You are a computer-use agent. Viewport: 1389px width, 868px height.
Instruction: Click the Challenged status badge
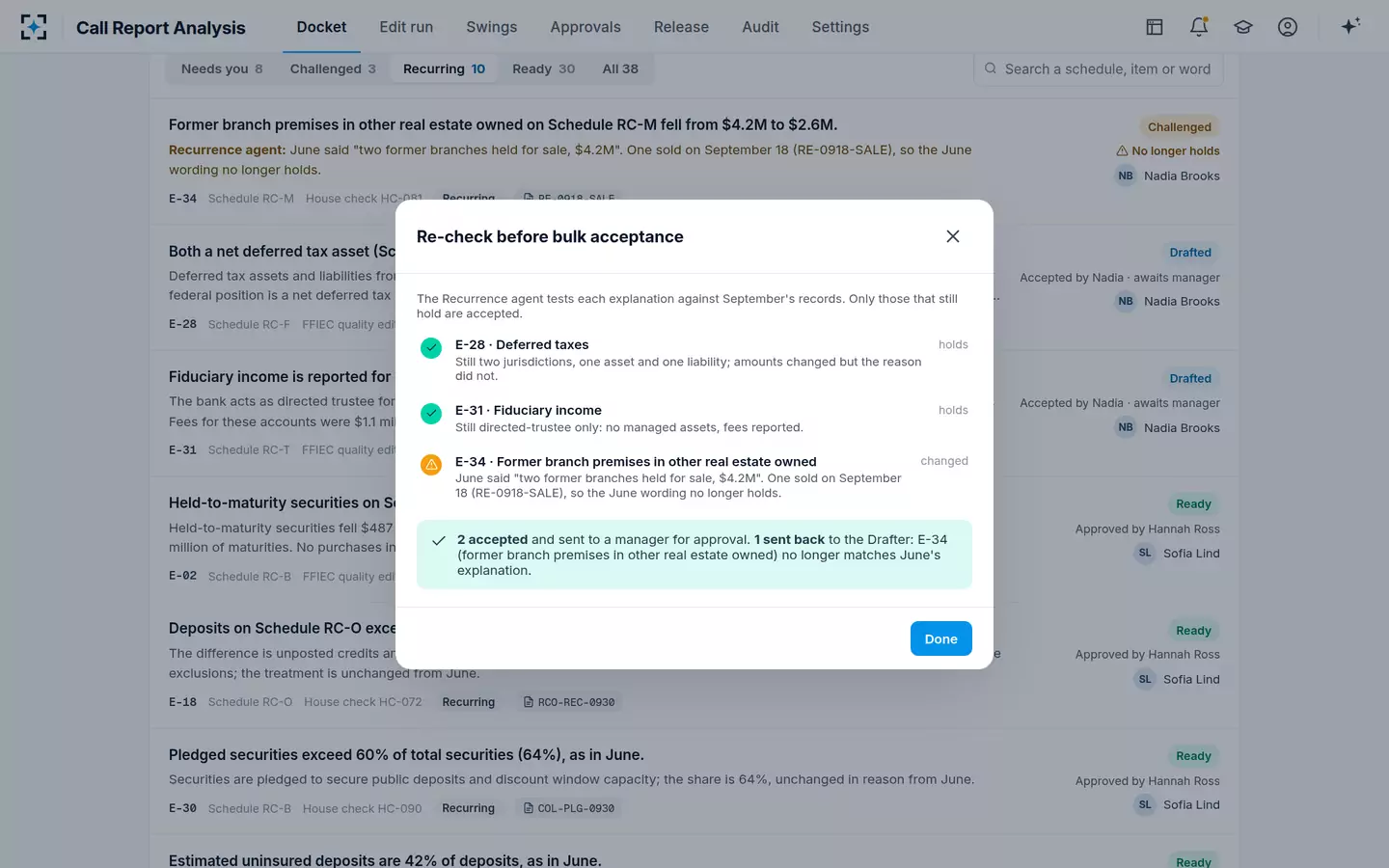click(1180, 126)
